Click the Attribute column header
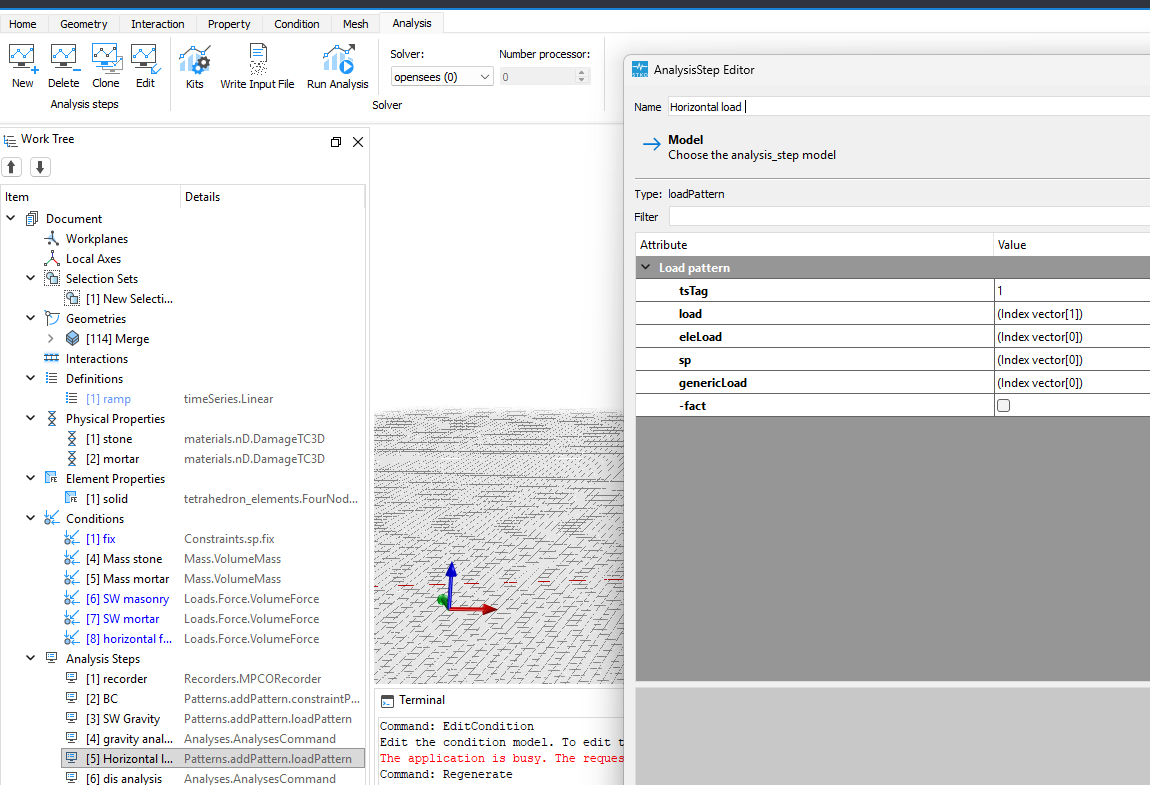The width and height of the screenshot is (1150, 785). pos(814,244)
